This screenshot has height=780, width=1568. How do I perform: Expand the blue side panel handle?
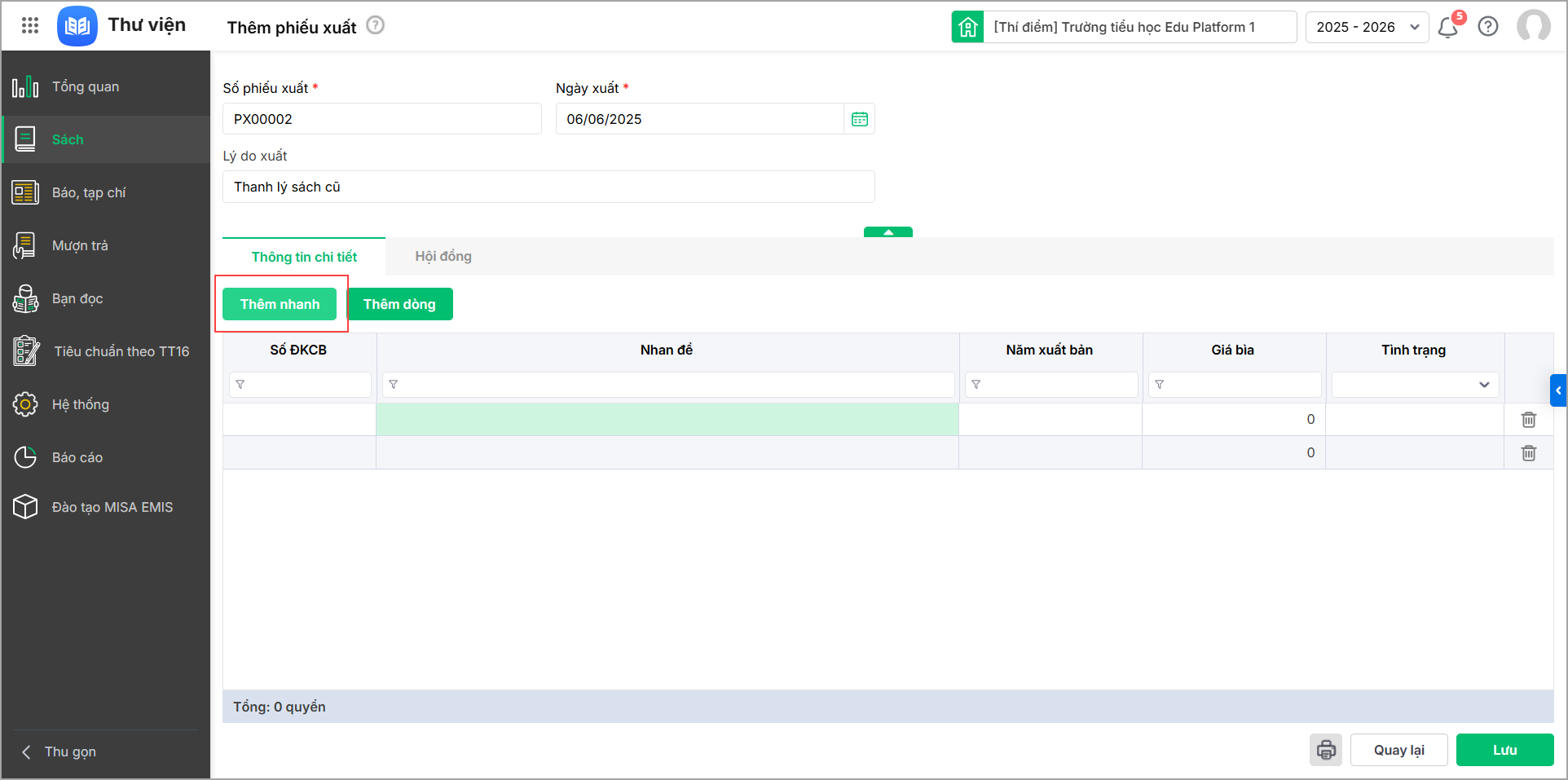click(1558, 390)
